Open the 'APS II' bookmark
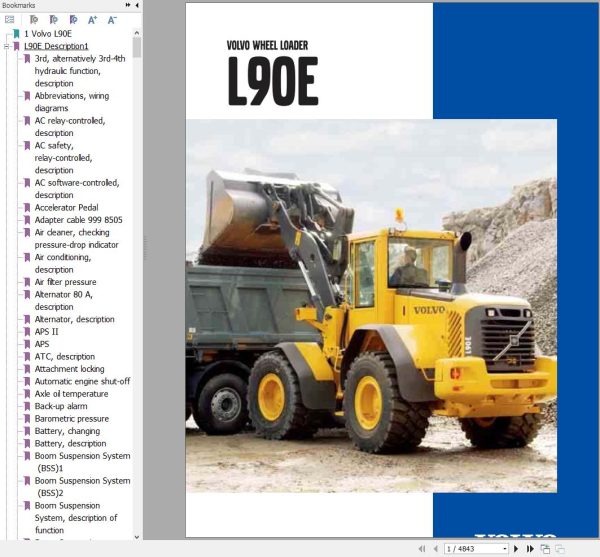Image resolution: width=600 pixels, height=557 pixels. [46, 332]
